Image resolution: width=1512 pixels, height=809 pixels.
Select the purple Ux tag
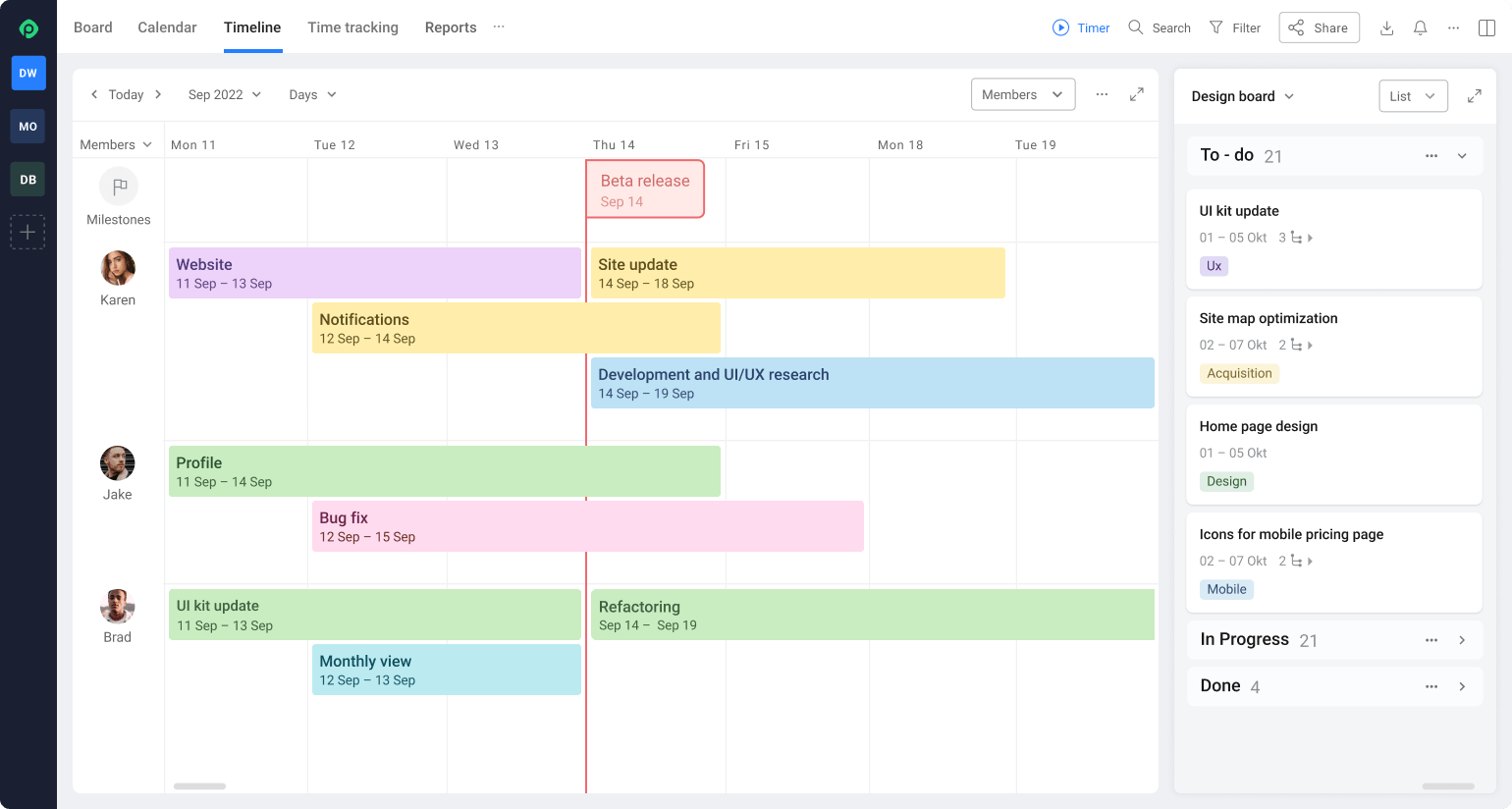tap(1214, 266)
